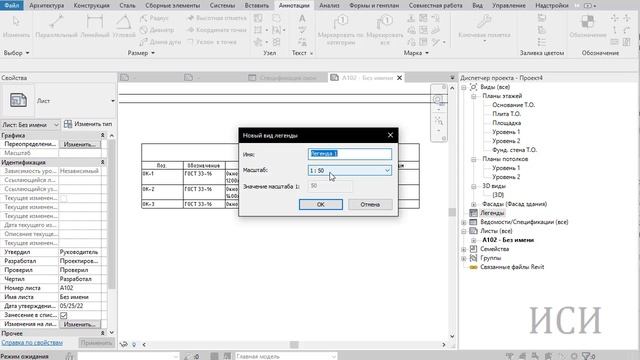Image resolution: width=640 pixels, height=360 pixels.
Task: Select A102 - Без имени sheet item
Action: coord(508,240)
